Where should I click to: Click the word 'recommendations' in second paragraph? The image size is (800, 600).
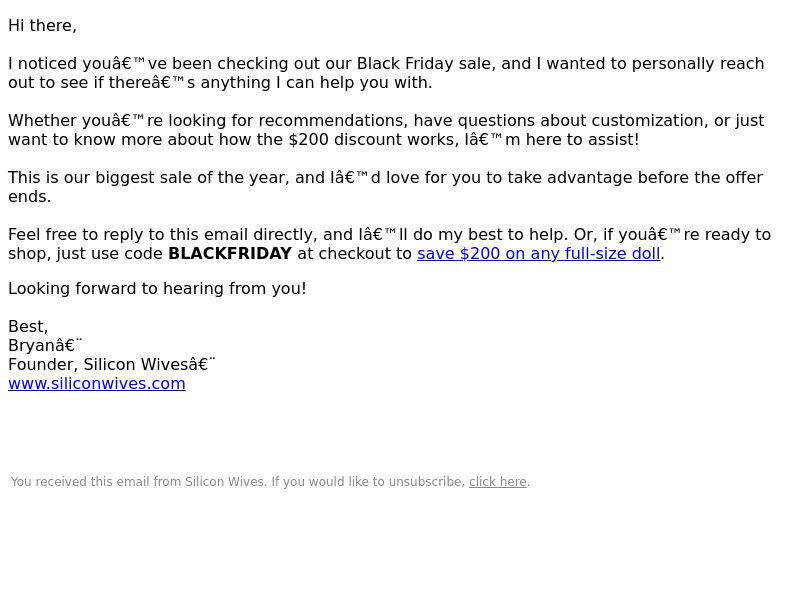click(333, 121)
